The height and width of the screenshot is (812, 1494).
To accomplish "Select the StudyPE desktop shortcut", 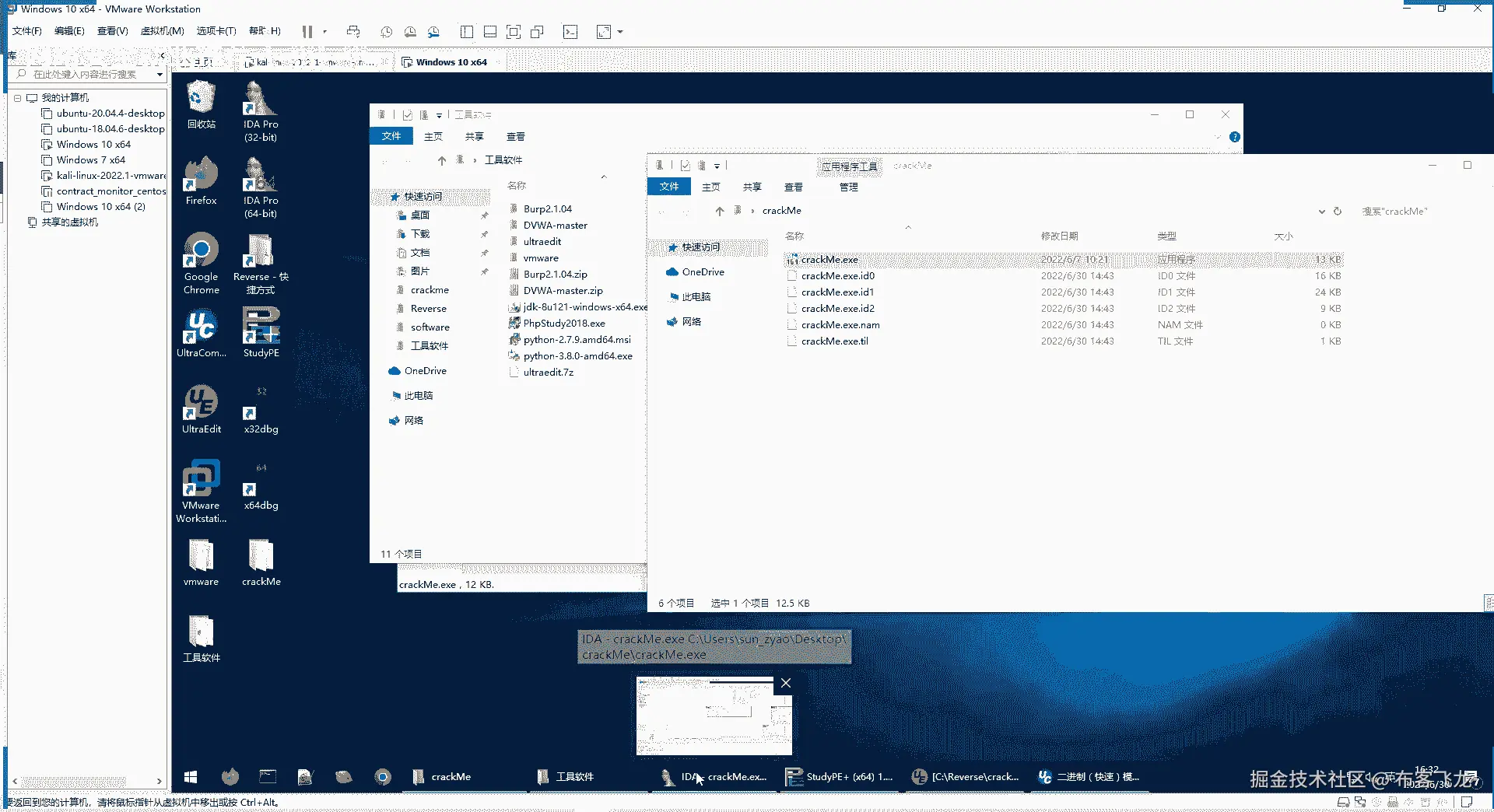I will click(261, 333).
